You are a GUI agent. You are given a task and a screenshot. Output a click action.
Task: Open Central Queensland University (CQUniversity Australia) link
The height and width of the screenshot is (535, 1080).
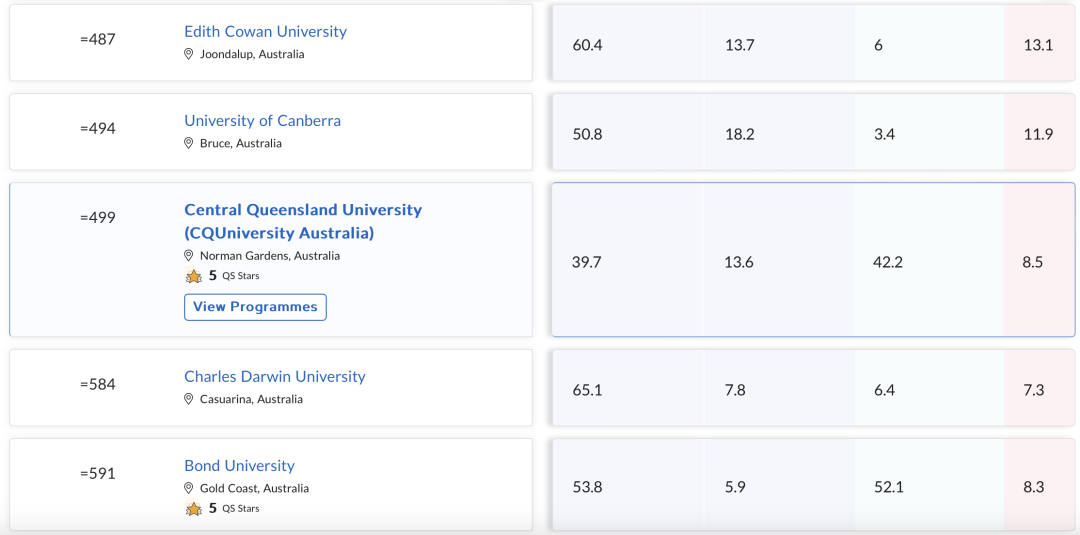(x=303, y=221)
